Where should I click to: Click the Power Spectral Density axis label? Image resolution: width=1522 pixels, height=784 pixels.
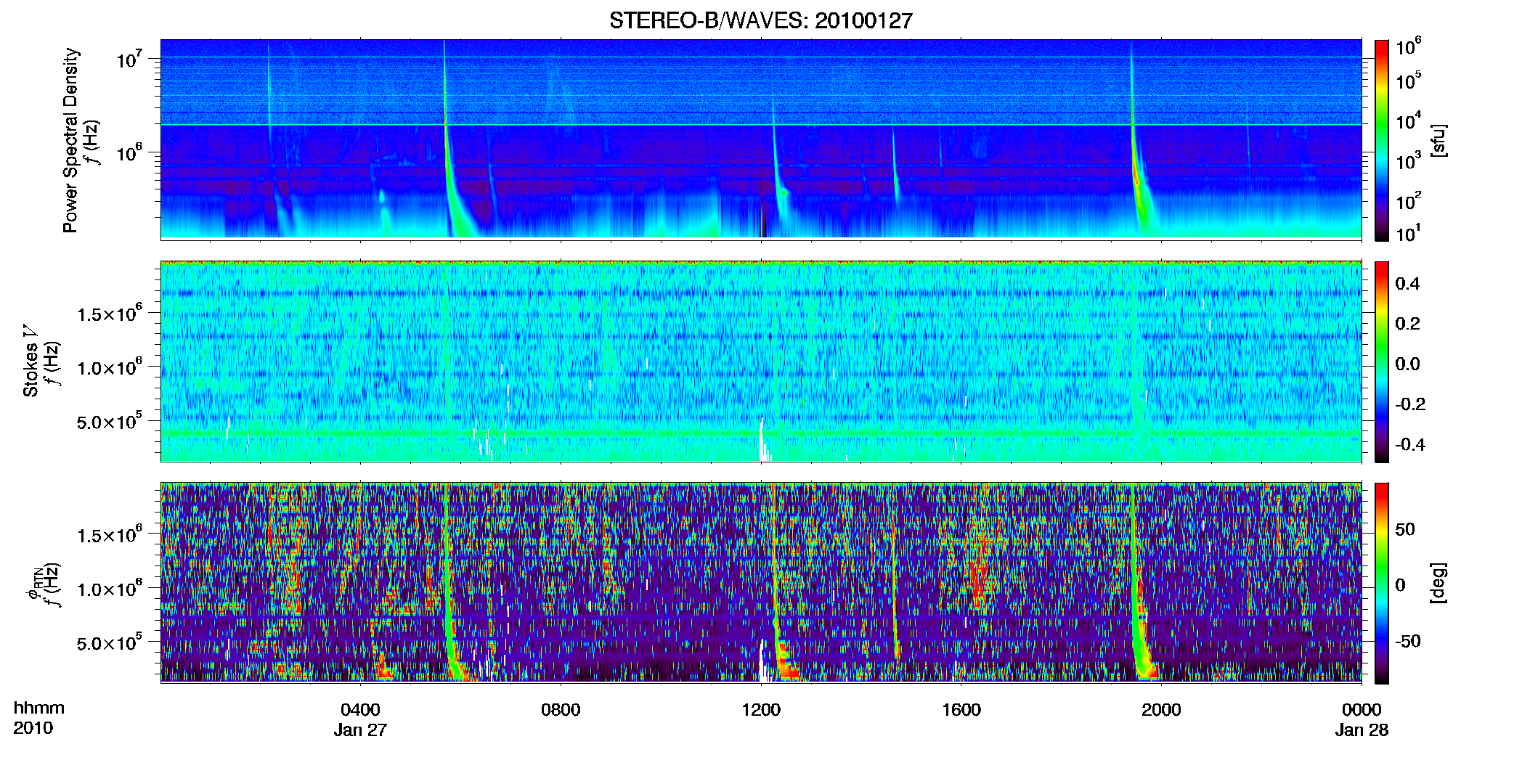(x=70, y=140)
